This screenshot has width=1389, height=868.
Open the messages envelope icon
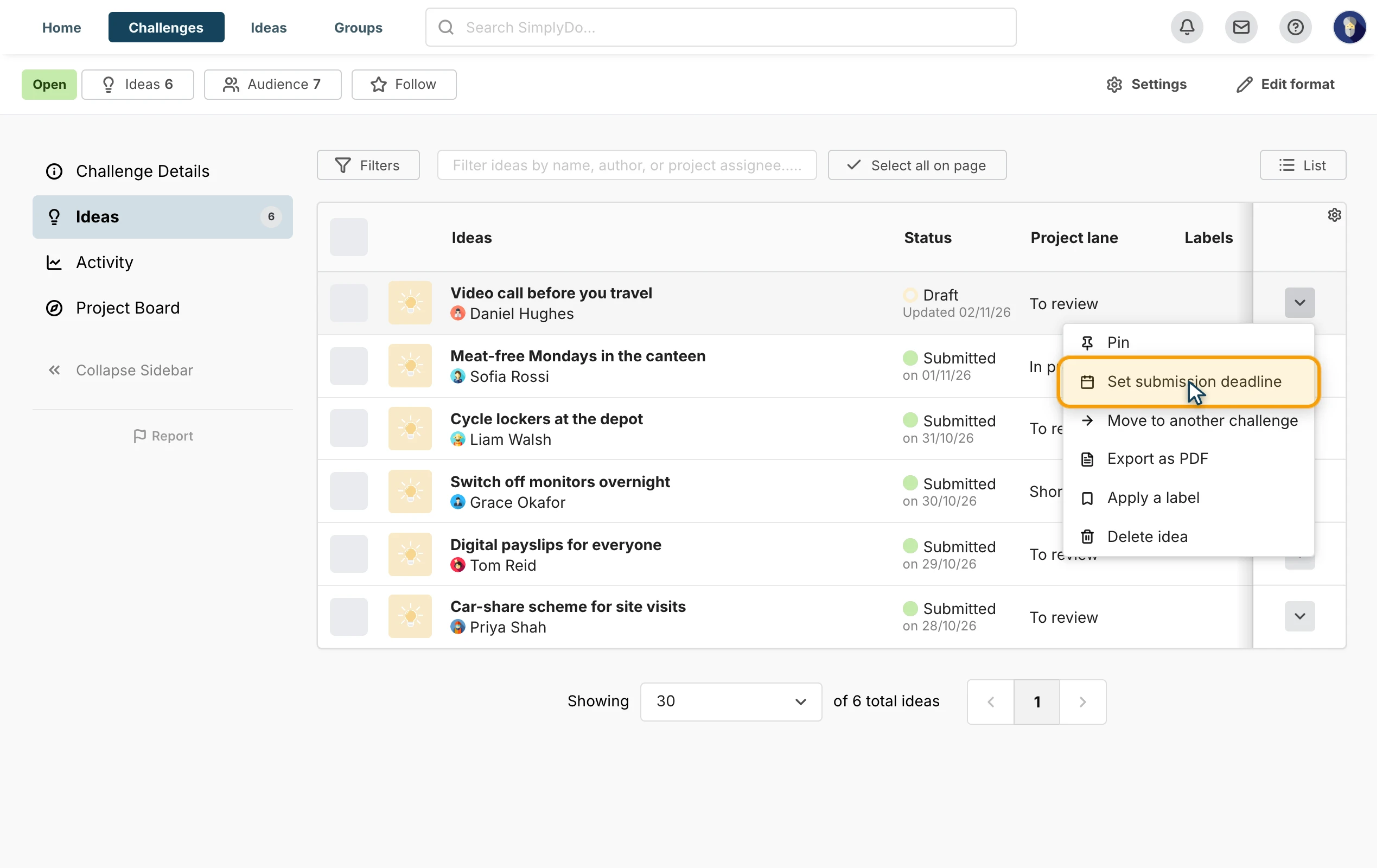pyautogui.click(x=1241, y=27)
